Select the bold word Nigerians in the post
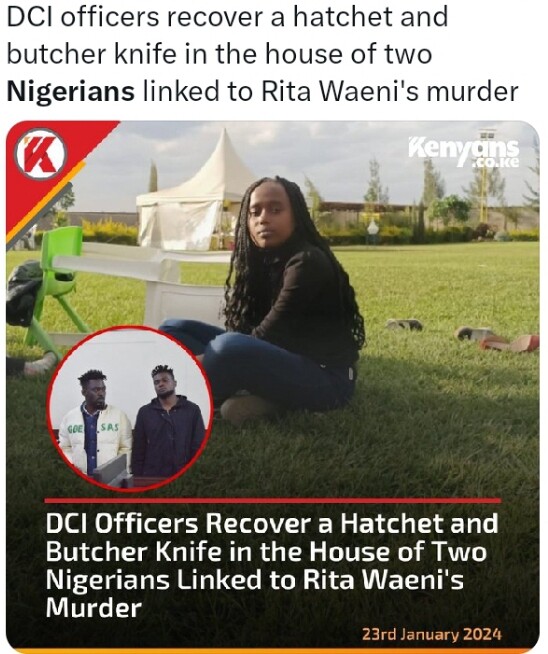This screenshot has height=654, width=548. [x=71, y=91]
